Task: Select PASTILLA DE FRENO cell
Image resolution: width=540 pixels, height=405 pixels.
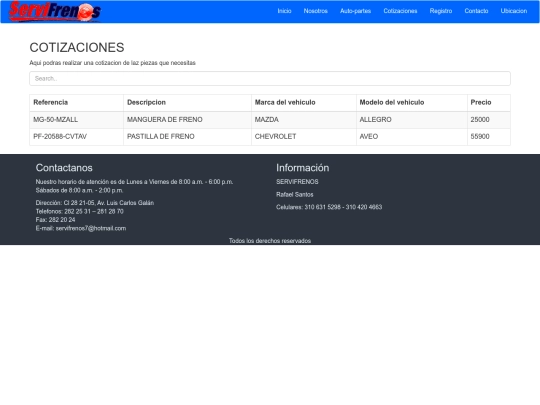Action: [x=187, y=137]
